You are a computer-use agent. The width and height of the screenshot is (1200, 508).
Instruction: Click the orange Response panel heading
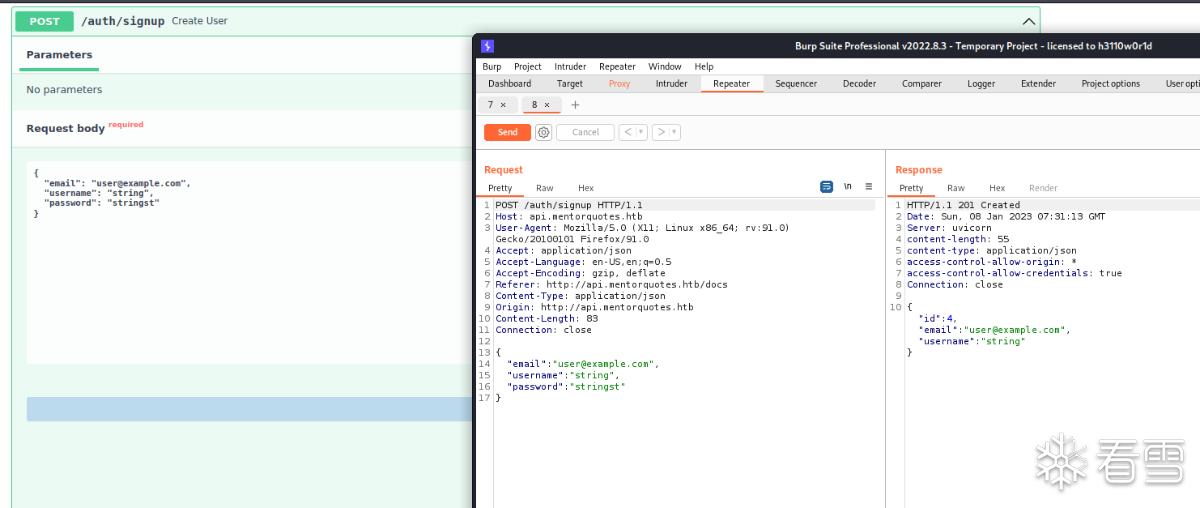click(919, 170)
